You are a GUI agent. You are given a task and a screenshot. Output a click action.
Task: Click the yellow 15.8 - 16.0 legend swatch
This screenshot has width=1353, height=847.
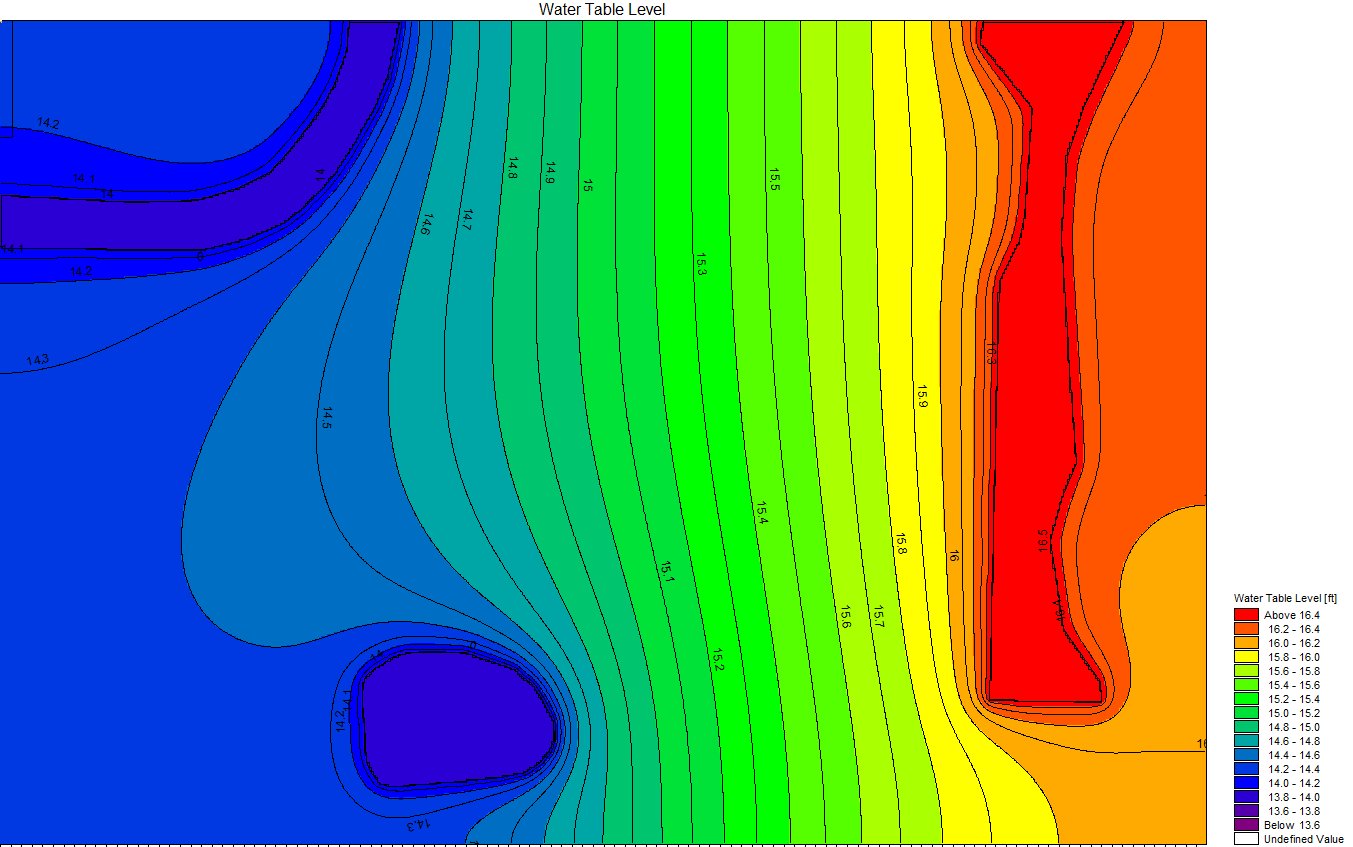coord(1246,656)
